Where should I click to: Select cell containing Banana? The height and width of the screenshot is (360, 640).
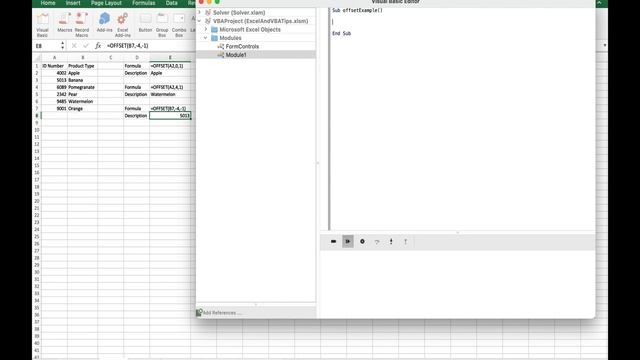coord(82,80)
